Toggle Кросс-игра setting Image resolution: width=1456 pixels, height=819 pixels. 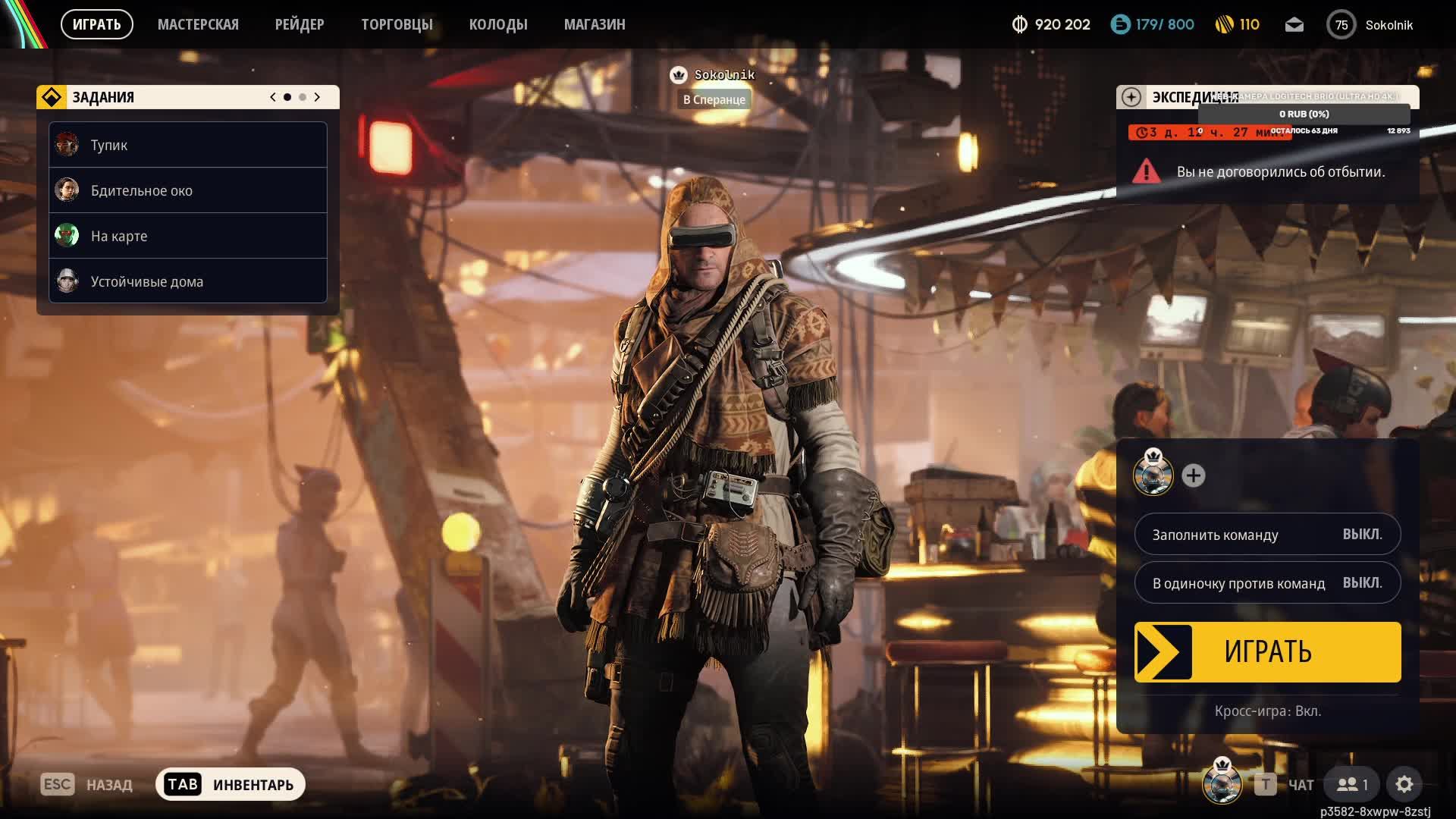1267,711
